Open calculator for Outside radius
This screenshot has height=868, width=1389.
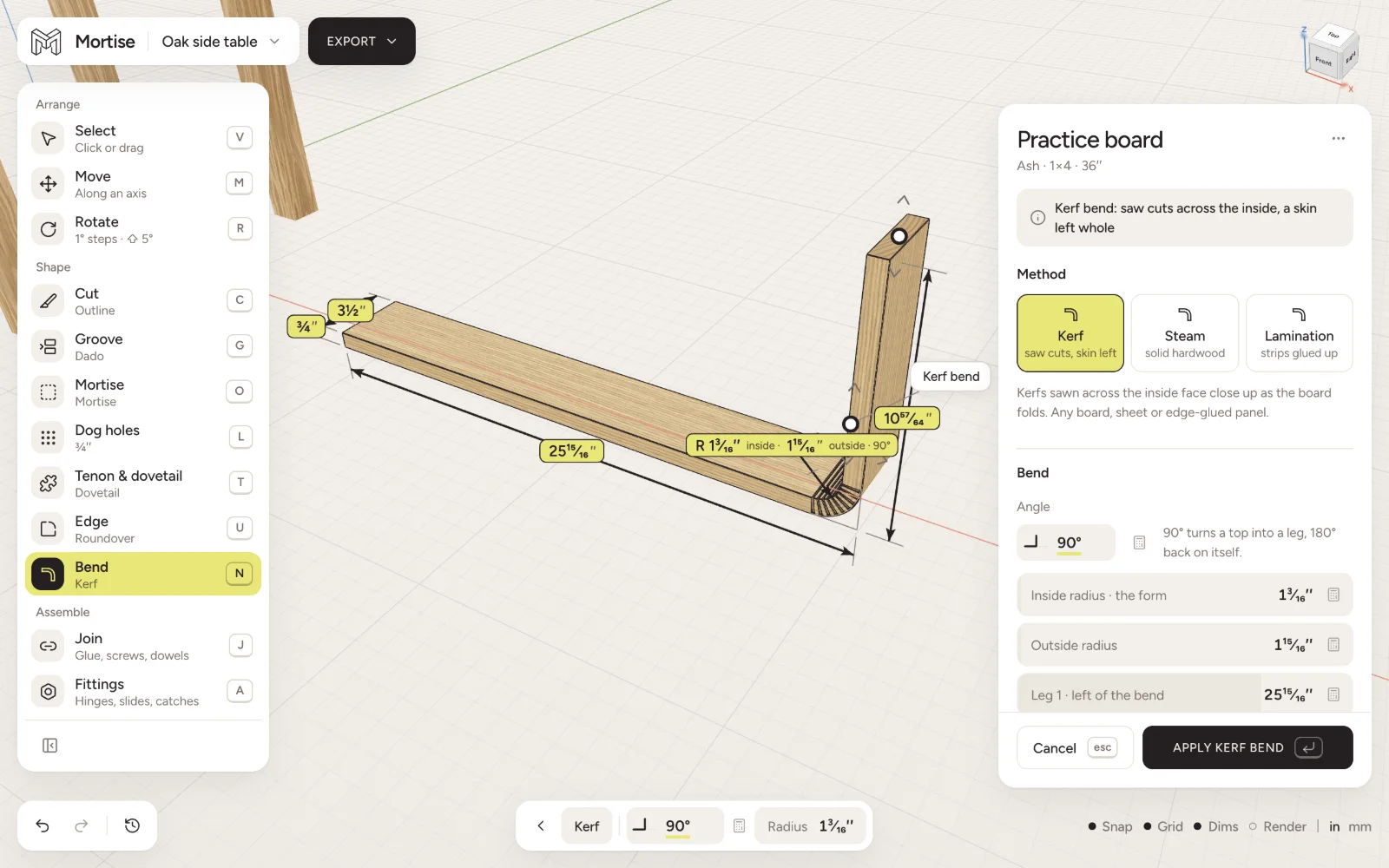[1333, 645]
